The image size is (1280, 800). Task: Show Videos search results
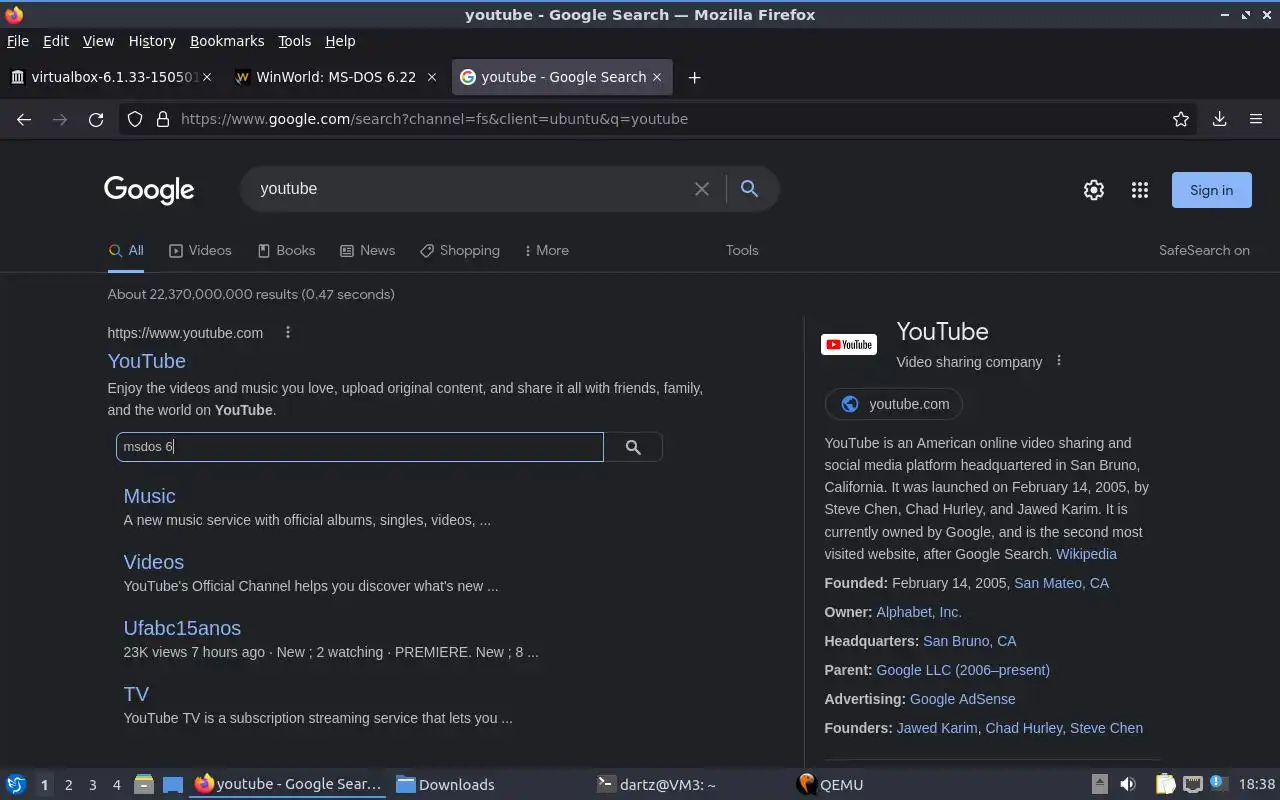(x=200, y=251)
